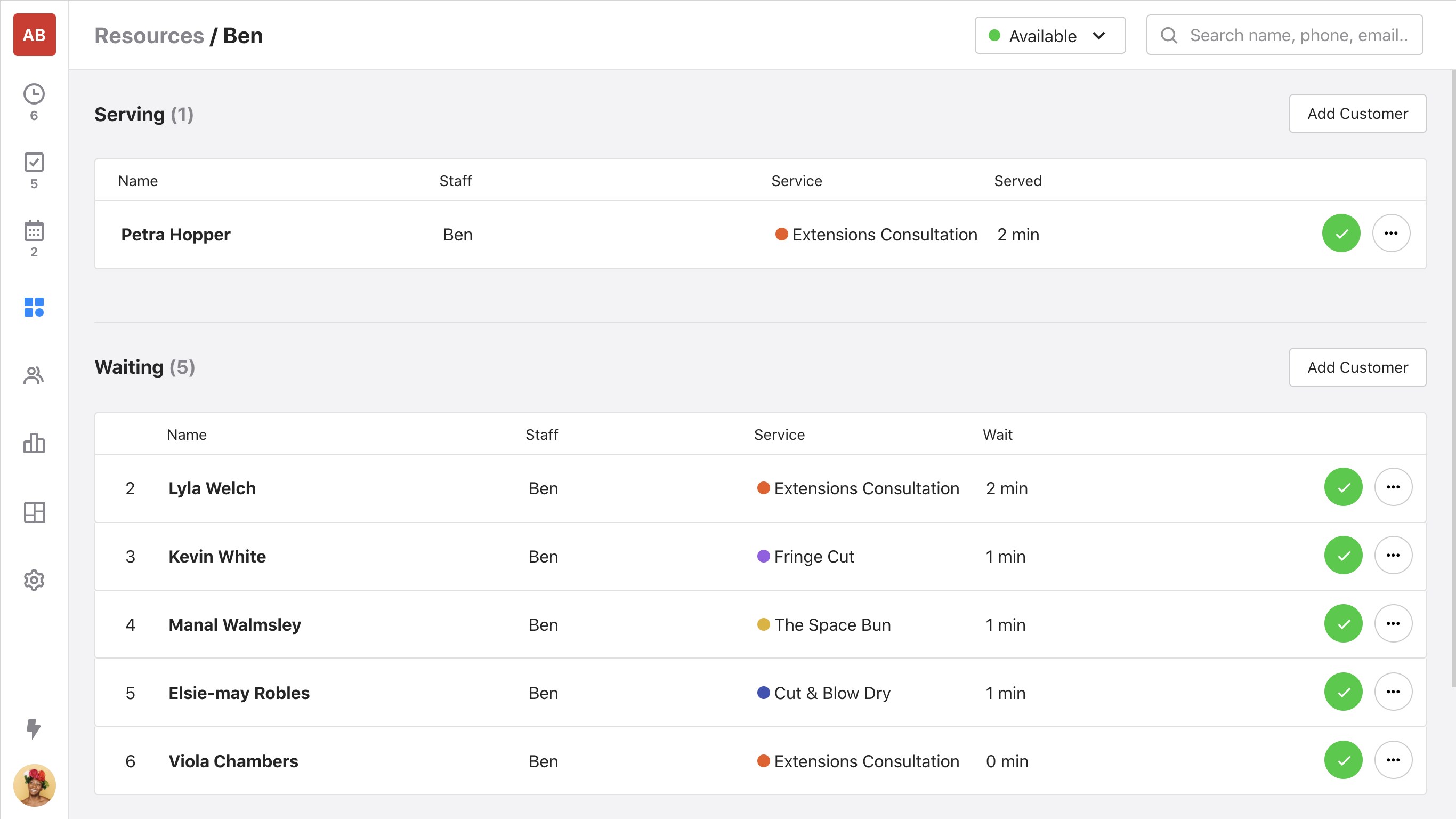Viewport: 1456px width, 819px height.
Task: Expand the Available status dropdown
Action: 1049,36
